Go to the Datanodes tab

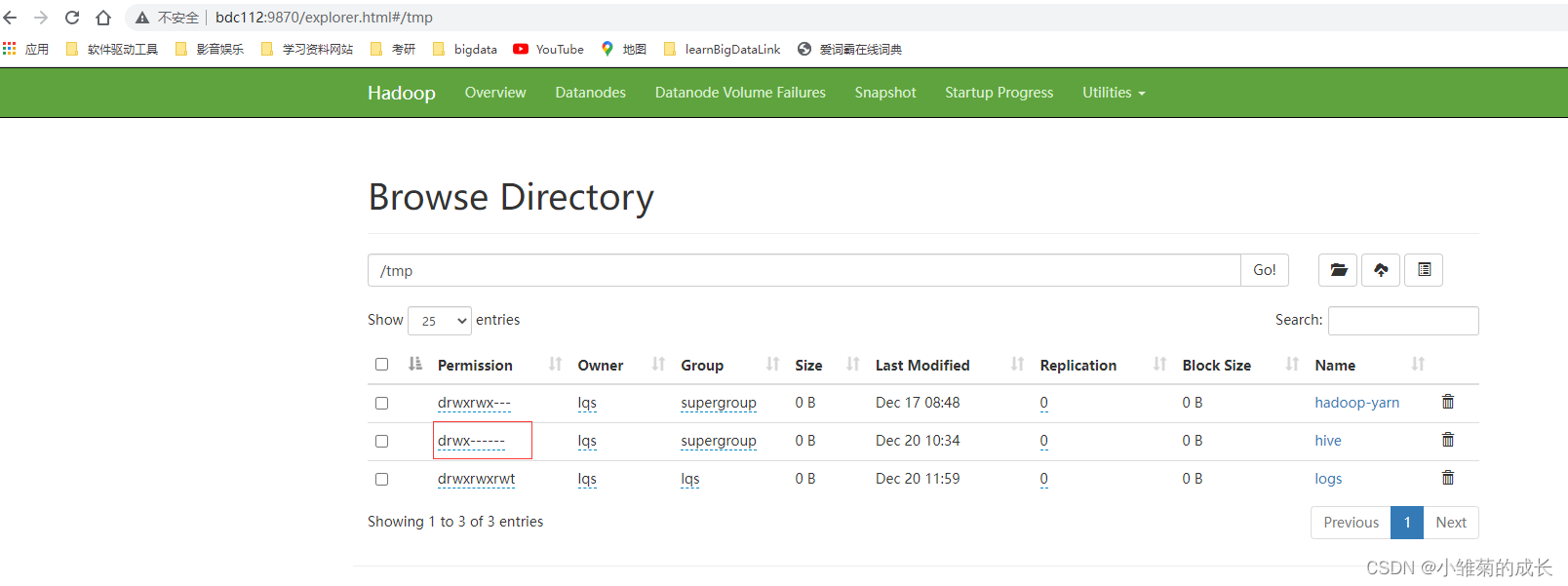point(590,93)
